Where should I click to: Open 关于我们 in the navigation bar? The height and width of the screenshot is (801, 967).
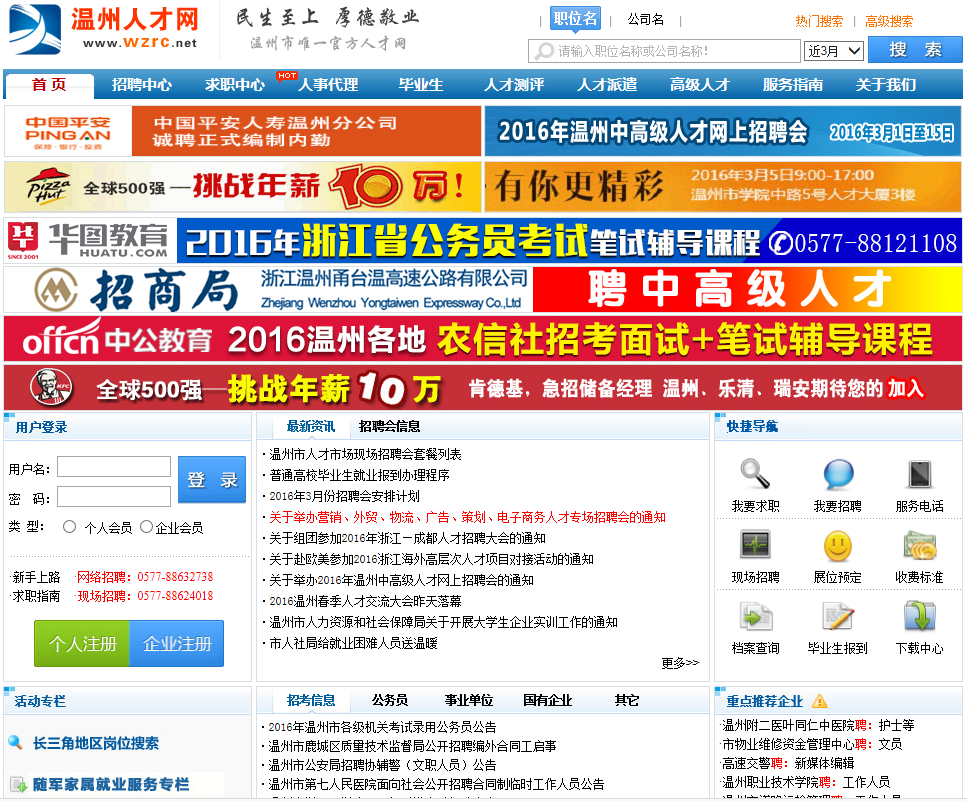[x=886, y=85]
